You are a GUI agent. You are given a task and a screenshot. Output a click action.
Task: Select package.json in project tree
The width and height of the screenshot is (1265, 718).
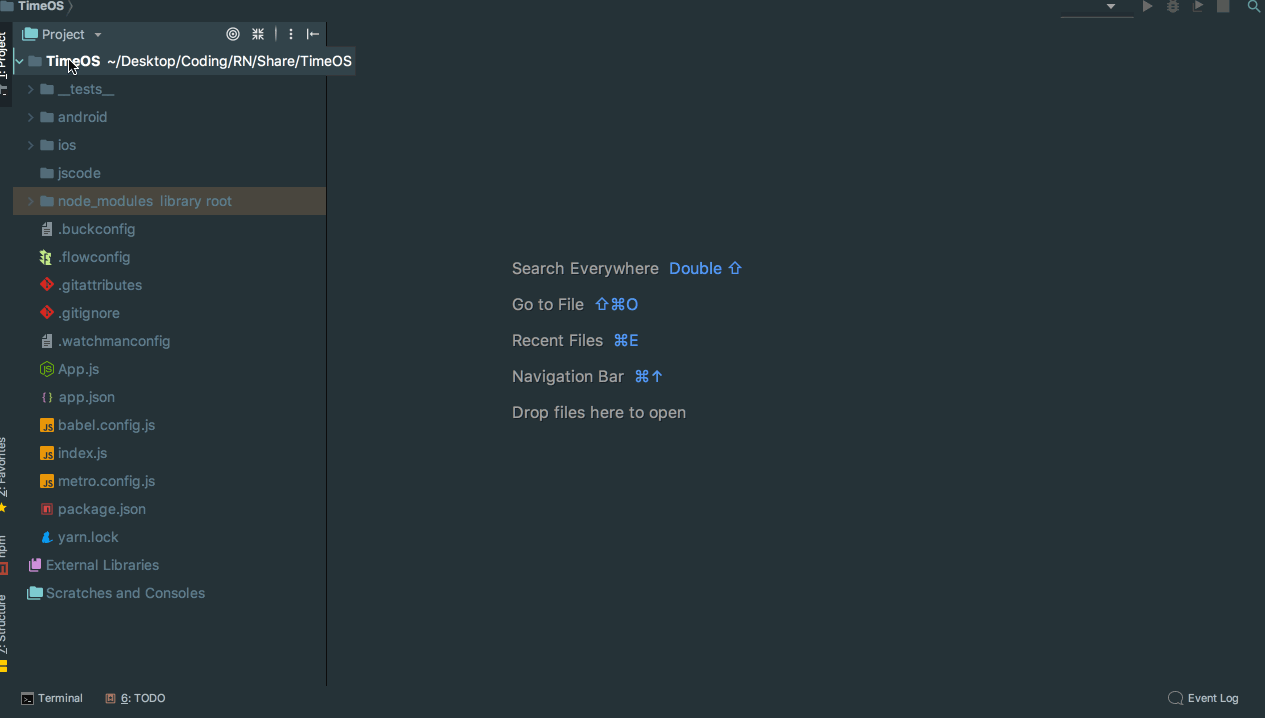pos(101,509)
